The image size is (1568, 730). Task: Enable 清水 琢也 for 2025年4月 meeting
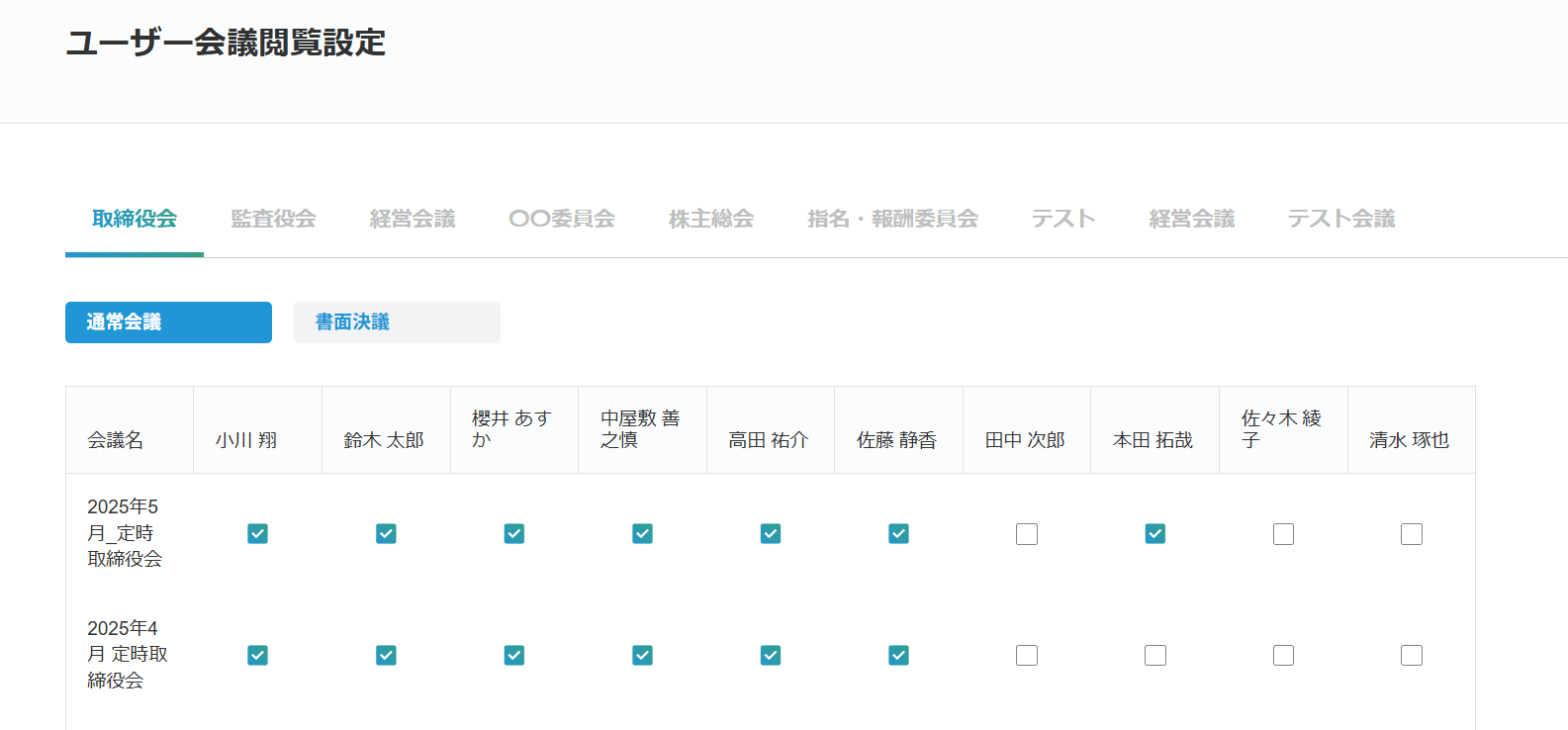[1412, 656]
